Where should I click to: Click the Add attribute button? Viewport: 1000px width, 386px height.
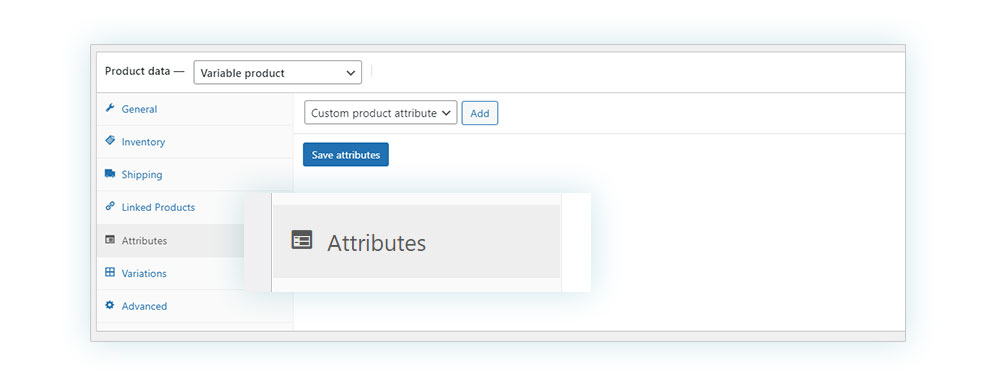(480, 113)
